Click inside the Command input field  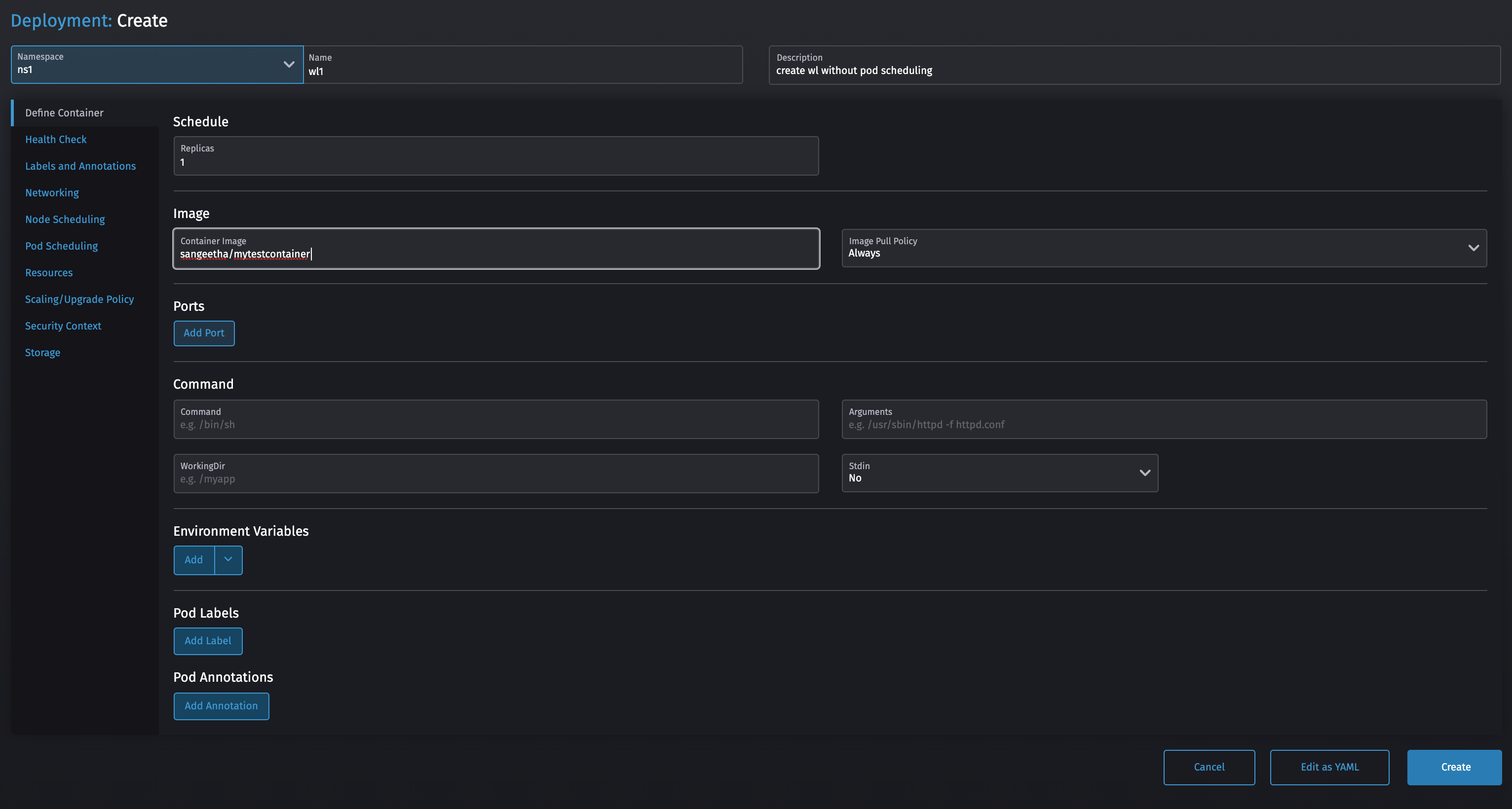[496, 419]
